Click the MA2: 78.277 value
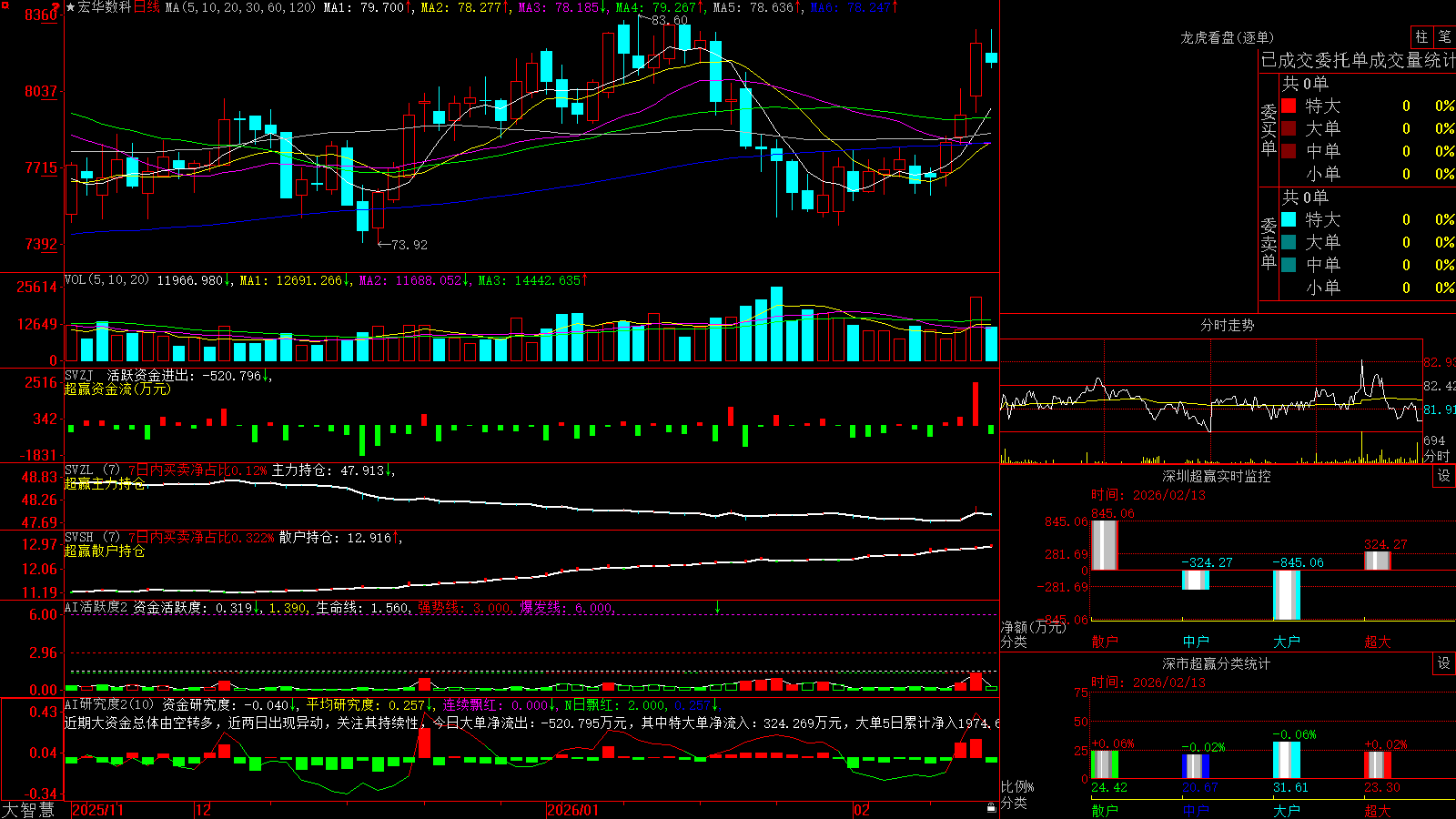The image size is (1456, 819). click(x=461, y=7)
